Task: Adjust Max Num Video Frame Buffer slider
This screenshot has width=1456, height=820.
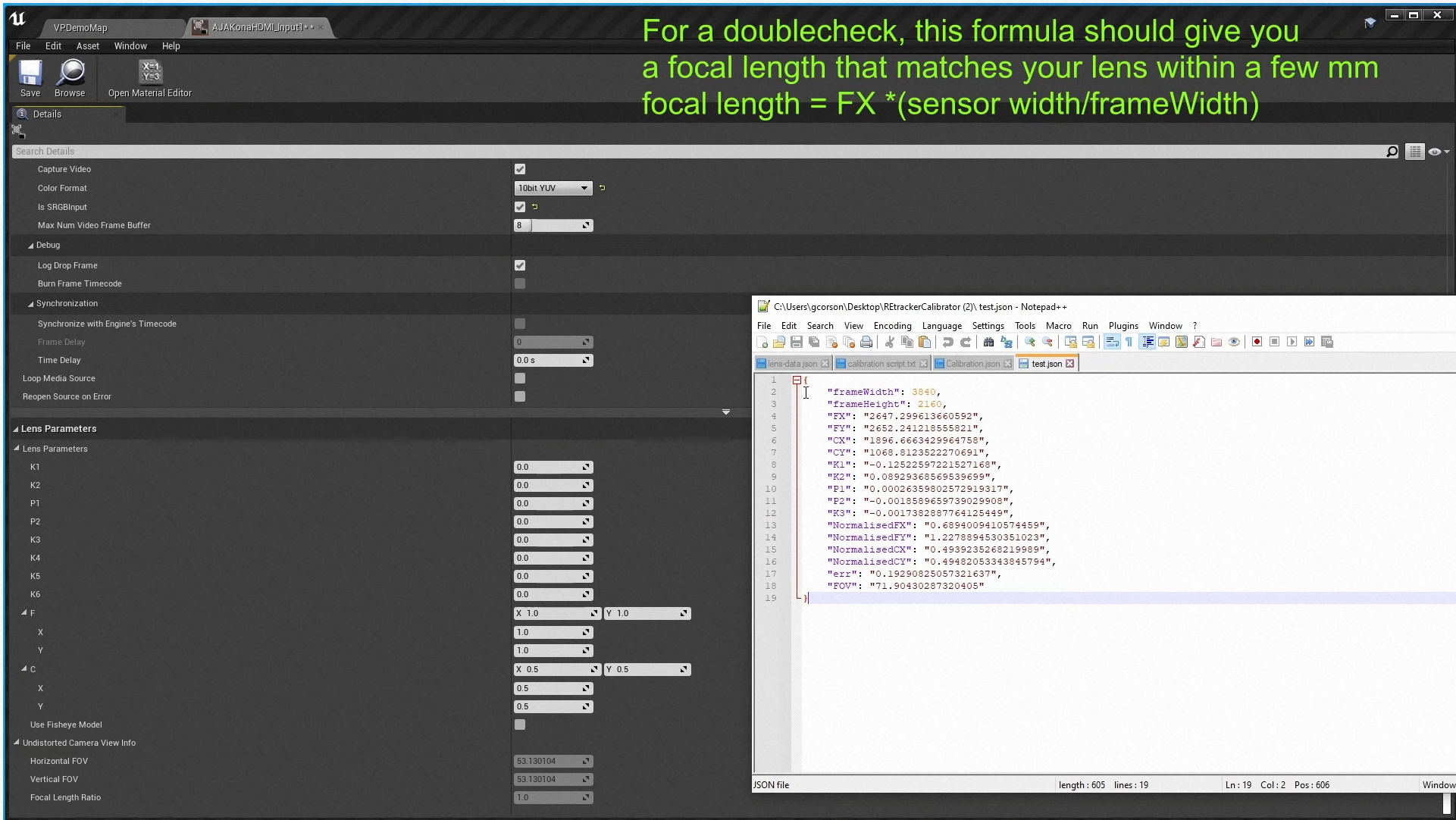Action: coord(553,225)
